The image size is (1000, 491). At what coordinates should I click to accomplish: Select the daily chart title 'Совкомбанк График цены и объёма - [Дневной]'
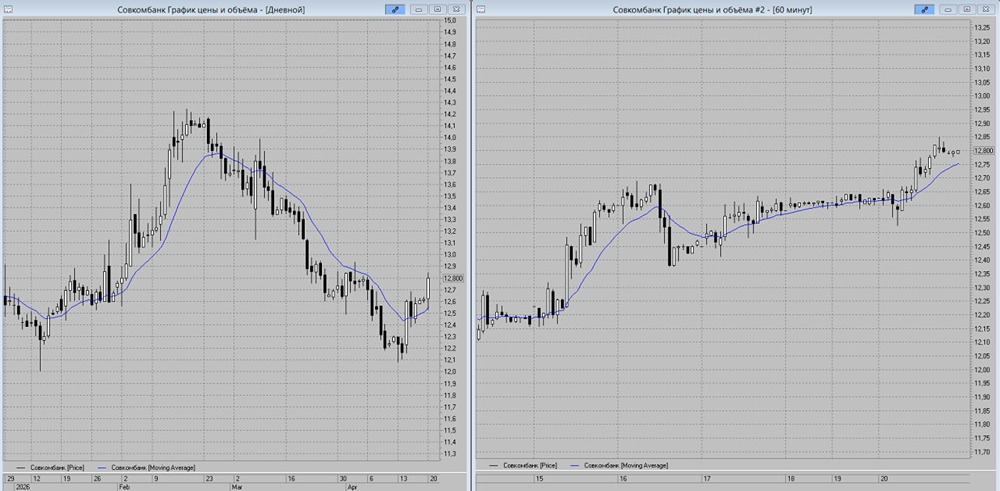[x=211, y=10]
